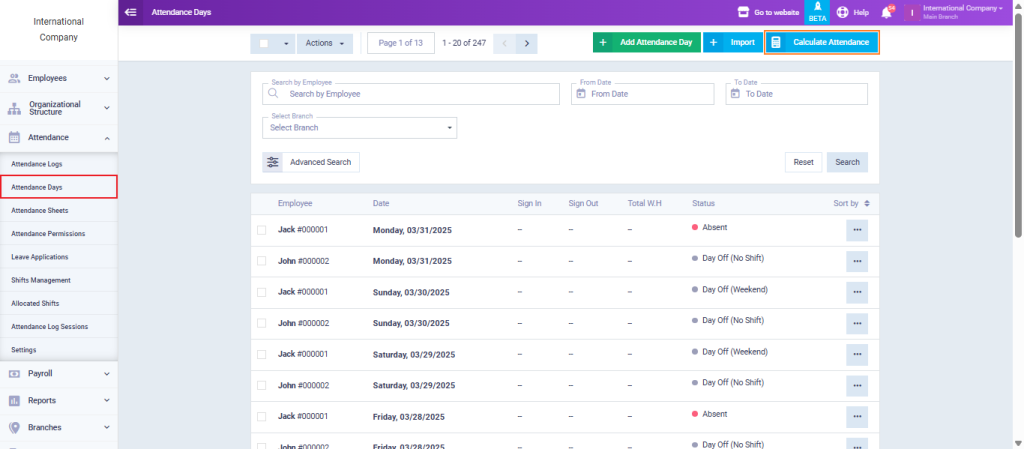Click the Go to website store icon
The height and width of the screenshot is (449, 1024).
(x=743, y=12)
